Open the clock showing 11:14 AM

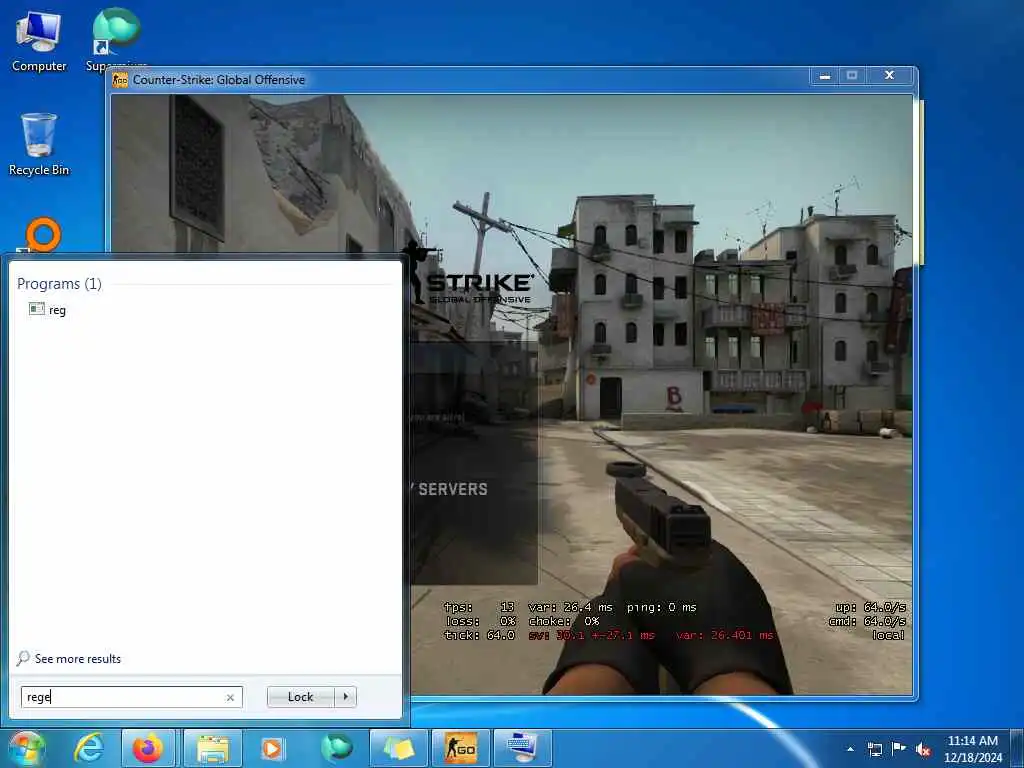pos(972,748)
